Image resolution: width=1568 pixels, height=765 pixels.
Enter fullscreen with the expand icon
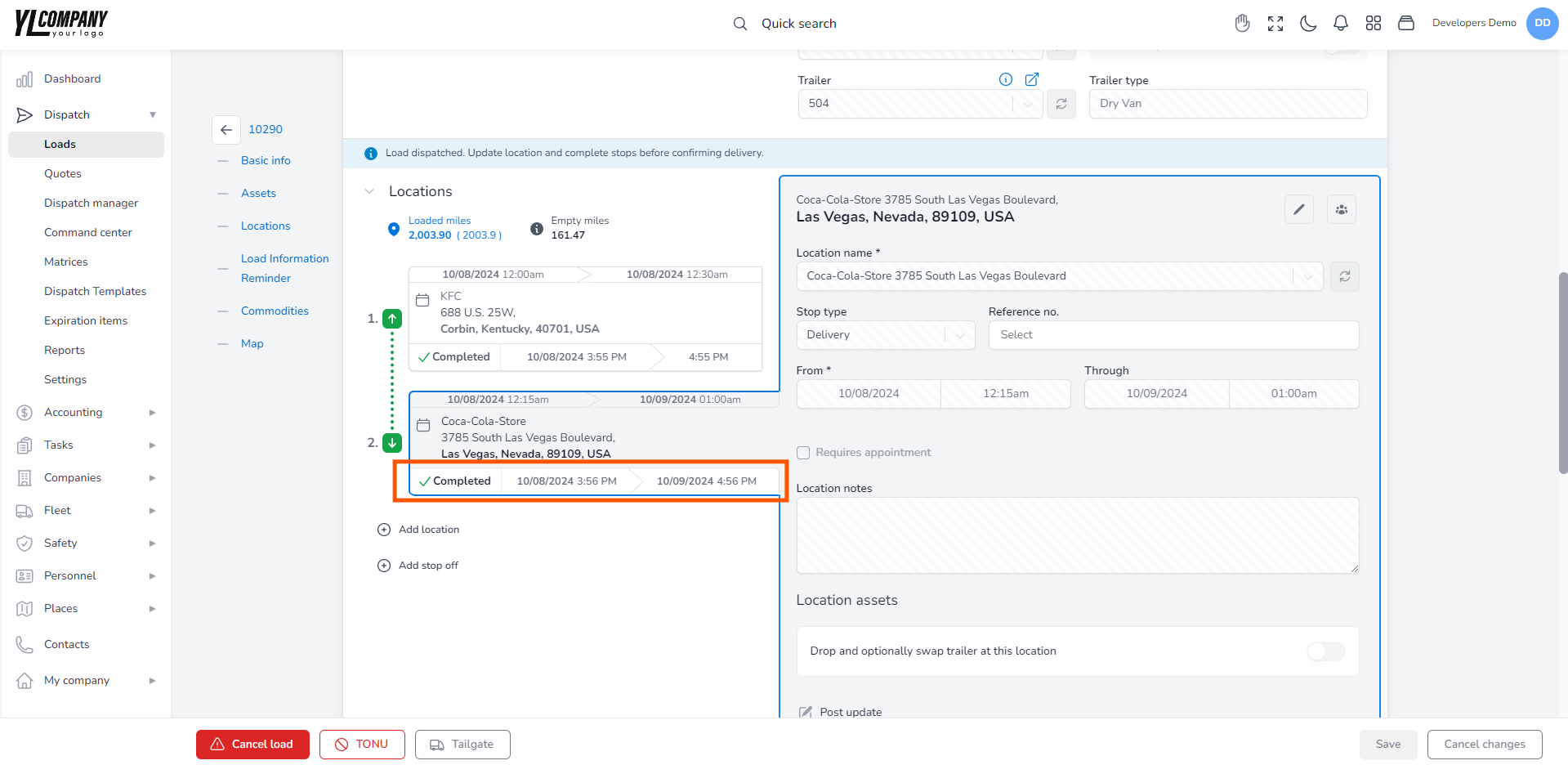click(1275, 24)
